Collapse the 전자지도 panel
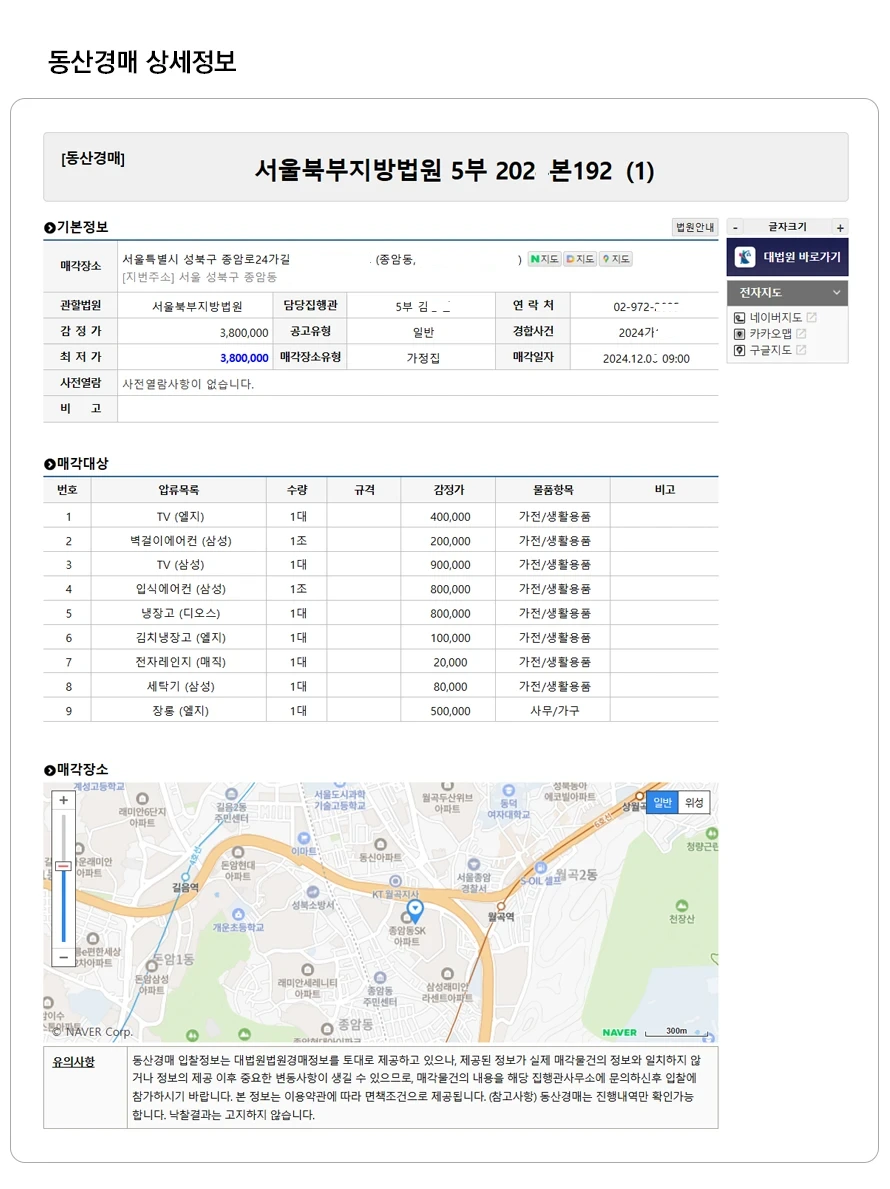The height and width of the screenshot is (1189, 890). 836,293
